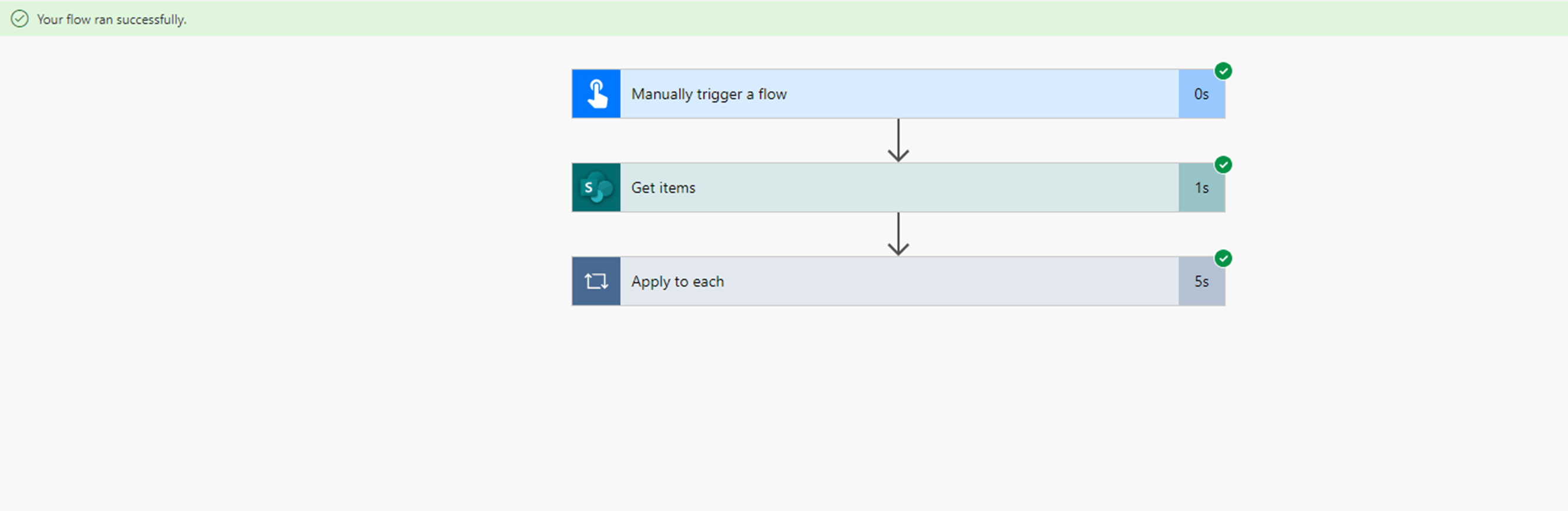Click the 5s duration on Apply to each
This screenshot has height=511, width=1568.
click(x=1201, y=281)
